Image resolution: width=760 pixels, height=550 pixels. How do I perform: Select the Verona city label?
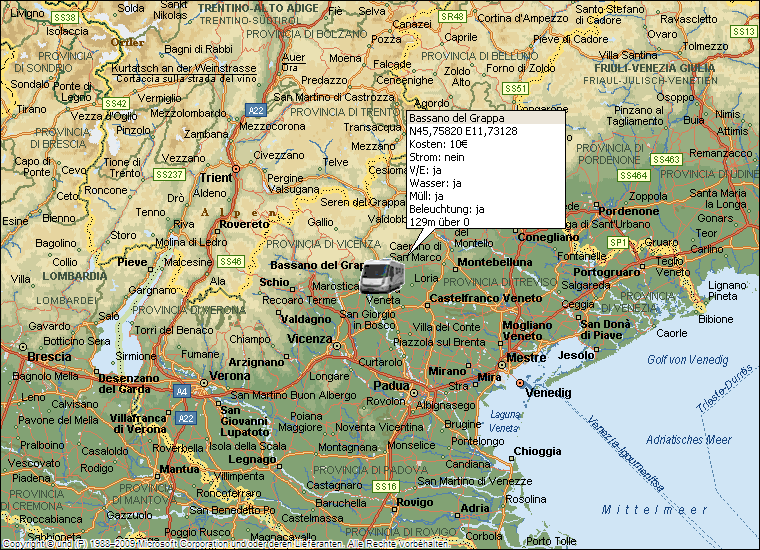[231, 376]
